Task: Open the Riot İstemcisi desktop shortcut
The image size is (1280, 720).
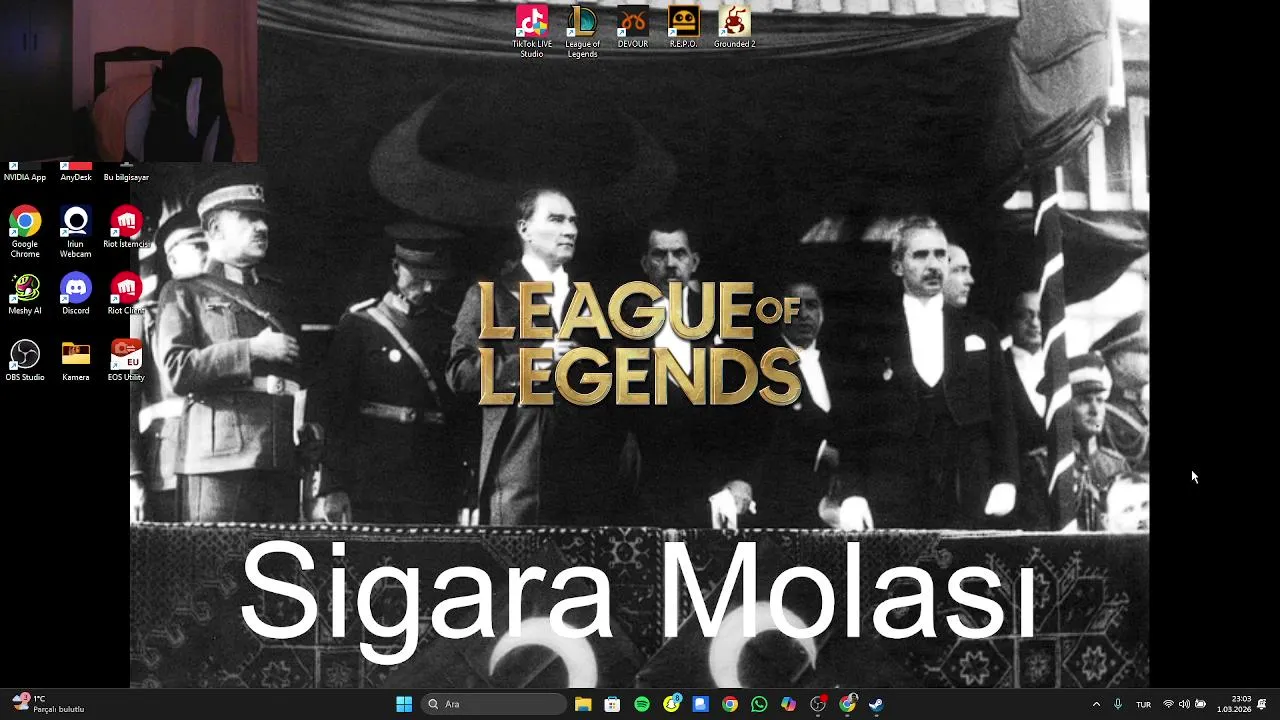Action: [126, 228]
